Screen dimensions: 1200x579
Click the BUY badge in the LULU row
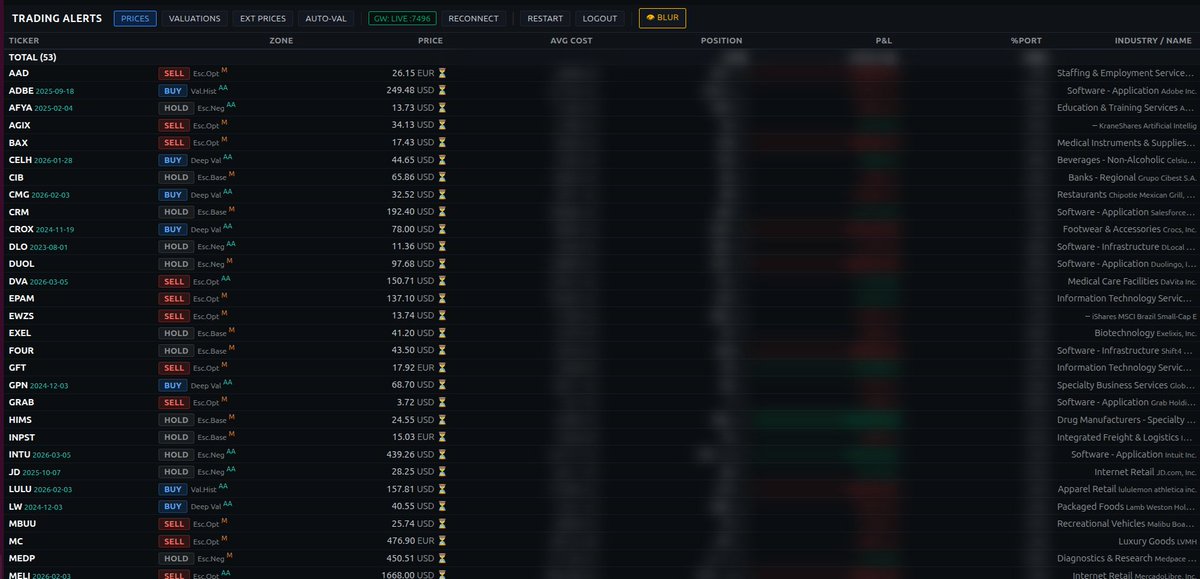coord(172,489)
